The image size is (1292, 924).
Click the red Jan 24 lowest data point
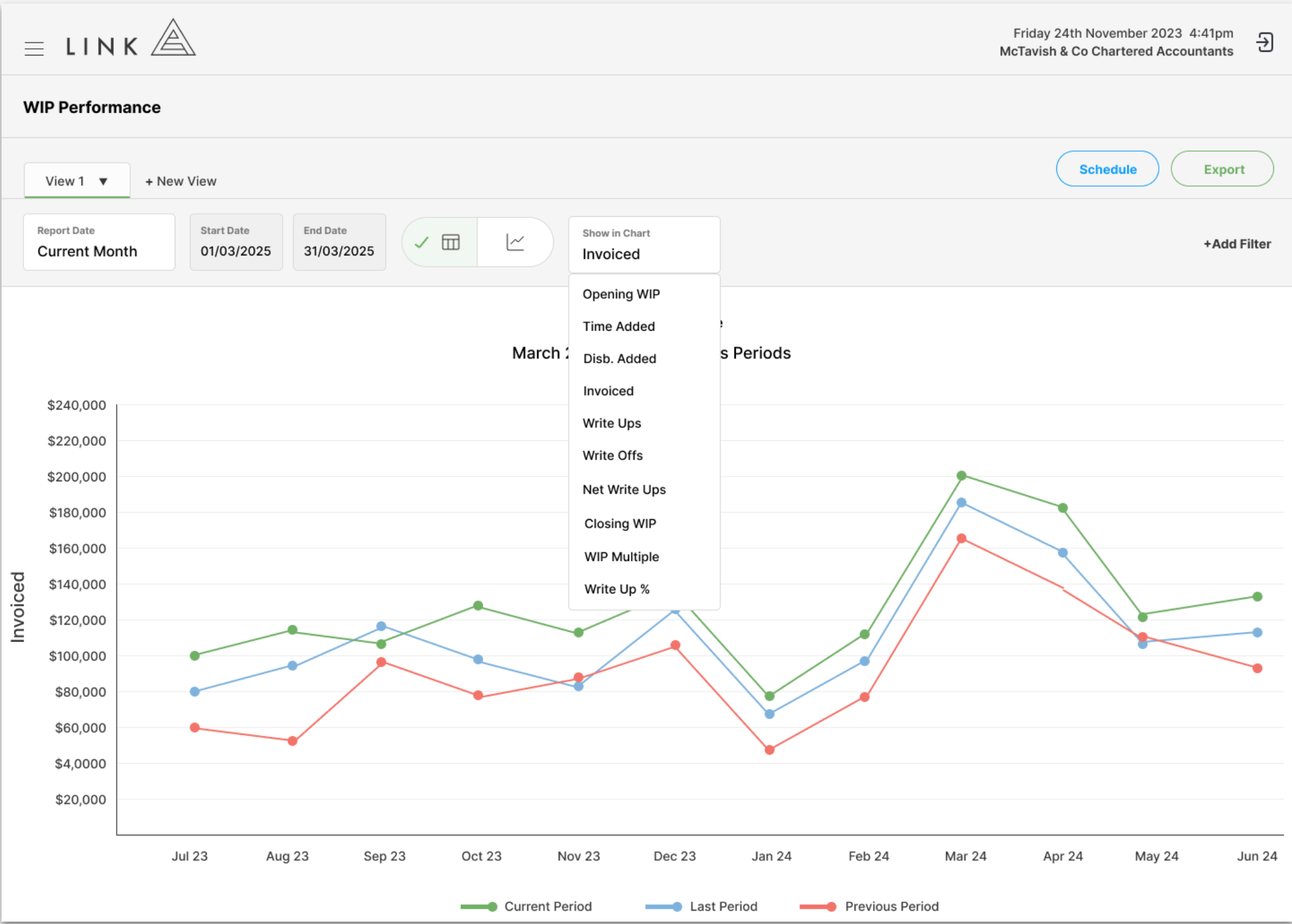770,750
